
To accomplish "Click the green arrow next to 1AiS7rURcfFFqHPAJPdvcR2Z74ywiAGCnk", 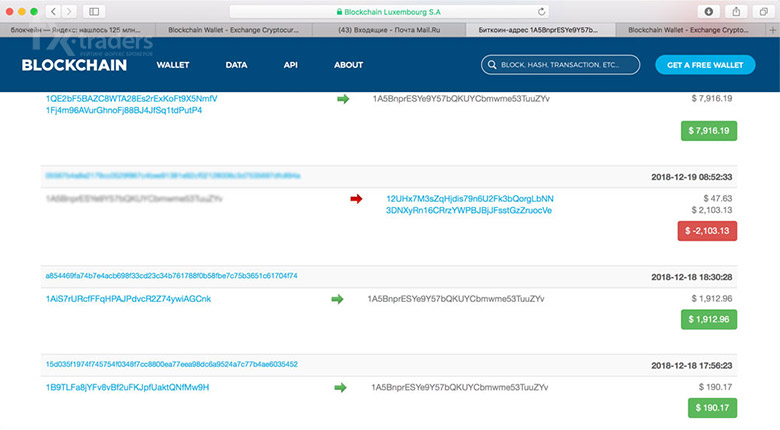I will click(337, 299).
